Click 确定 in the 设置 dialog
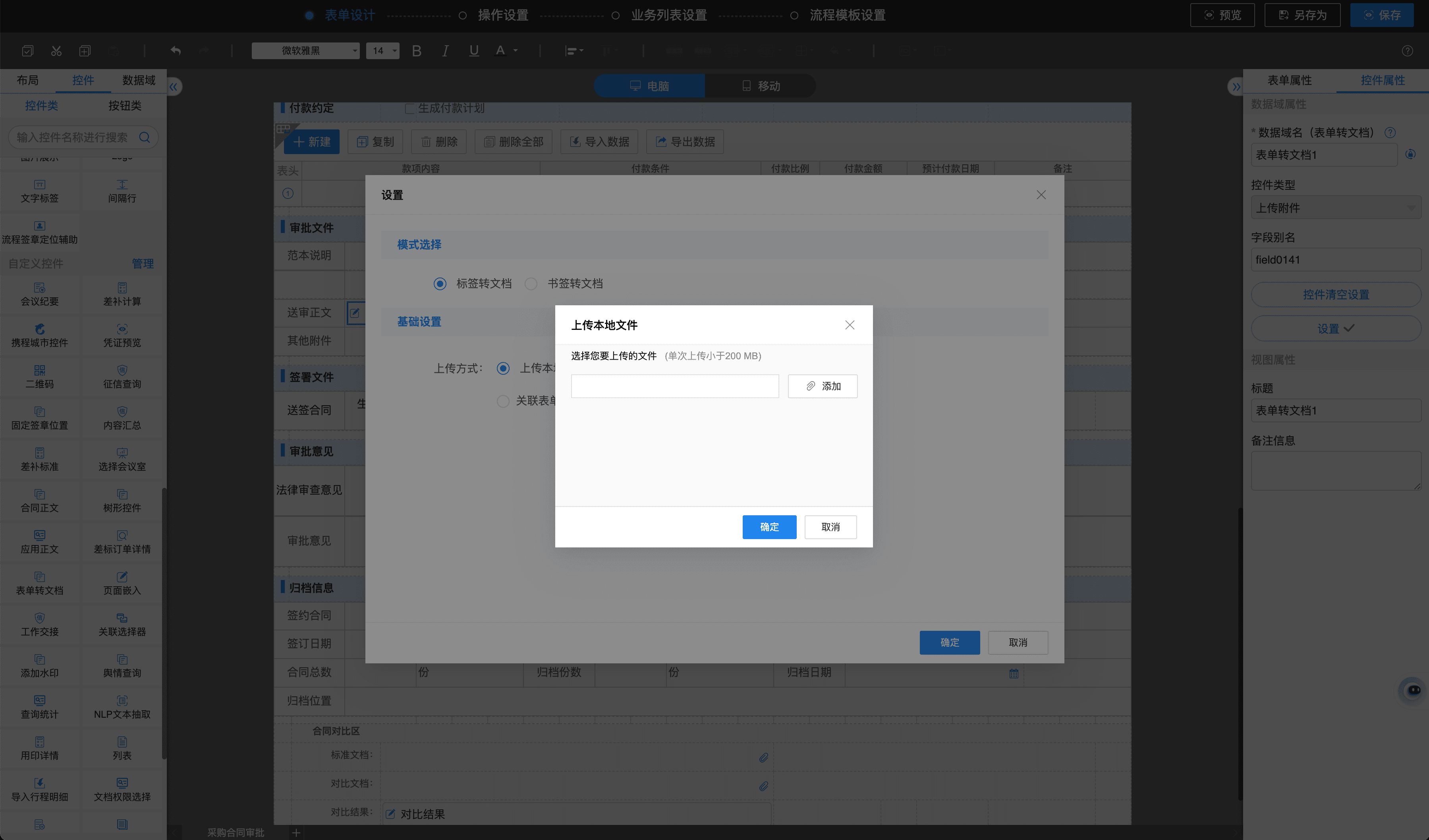 click(x=949, y=643)
